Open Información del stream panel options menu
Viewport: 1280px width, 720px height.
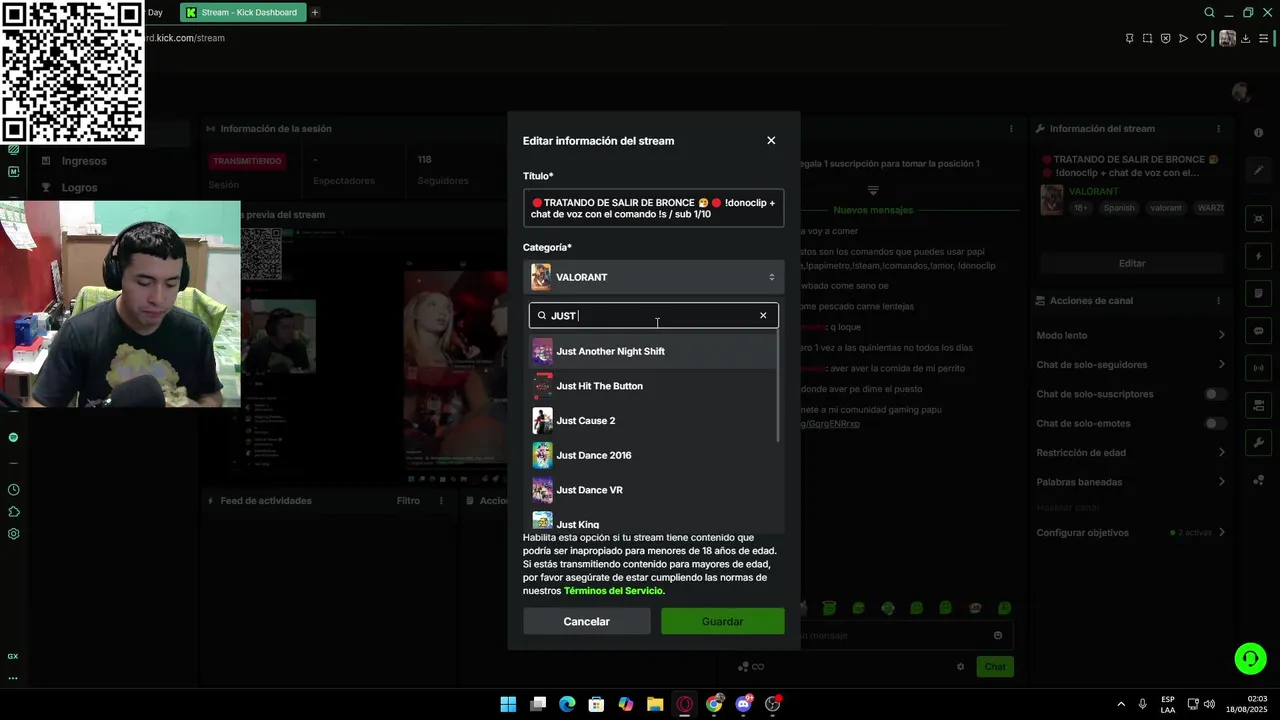pyautogui.click(x=1218, y=129)
